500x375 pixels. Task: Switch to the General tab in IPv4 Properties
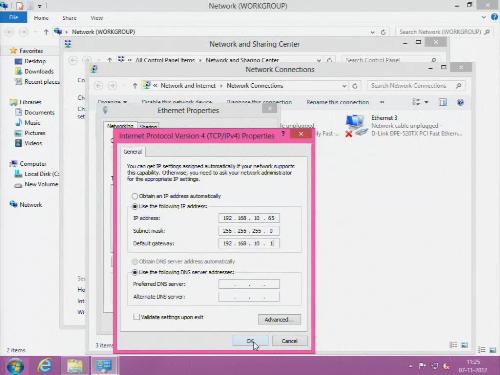(x=133, y=152)
